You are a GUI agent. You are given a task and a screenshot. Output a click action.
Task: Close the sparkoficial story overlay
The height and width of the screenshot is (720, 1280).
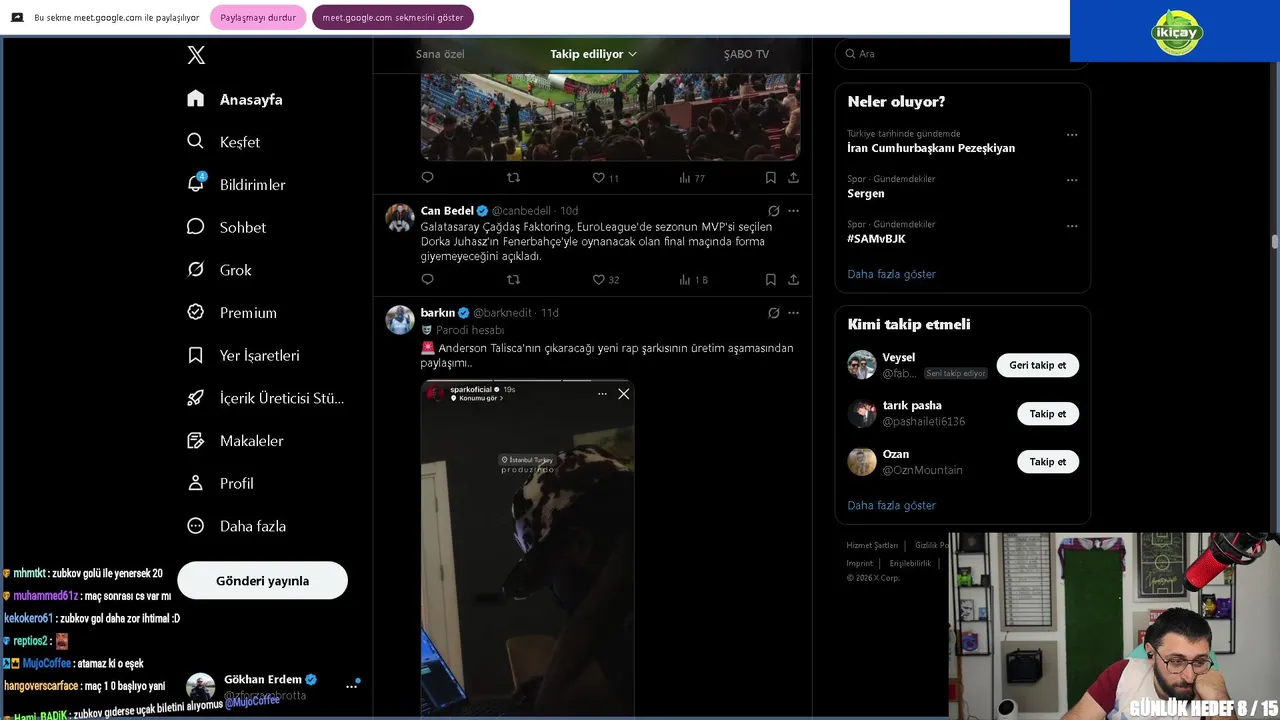(623, 394)
